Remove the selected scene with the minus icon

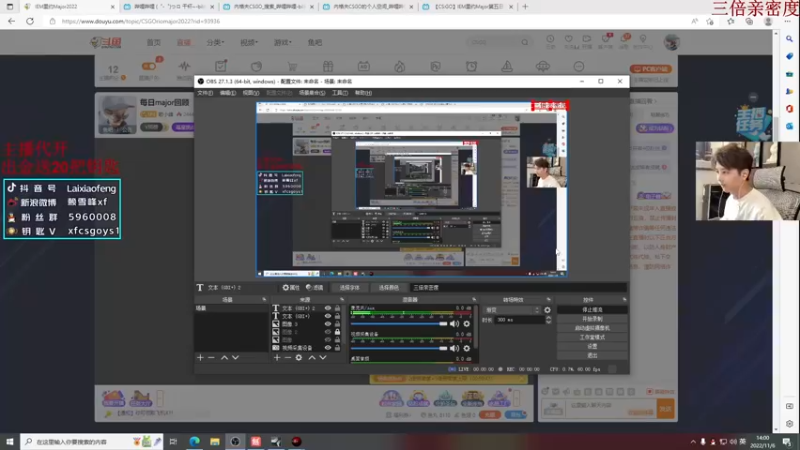coord(211,358)
